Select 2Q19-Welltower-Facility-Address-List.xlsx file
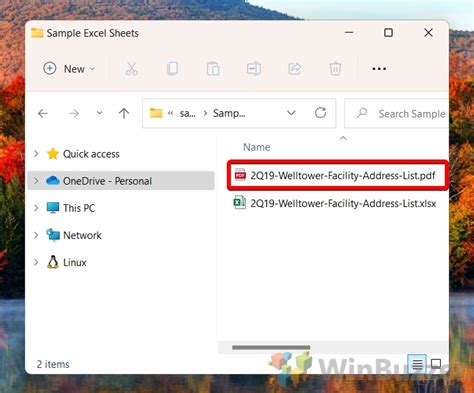The image size is (474, 393). 336,203
